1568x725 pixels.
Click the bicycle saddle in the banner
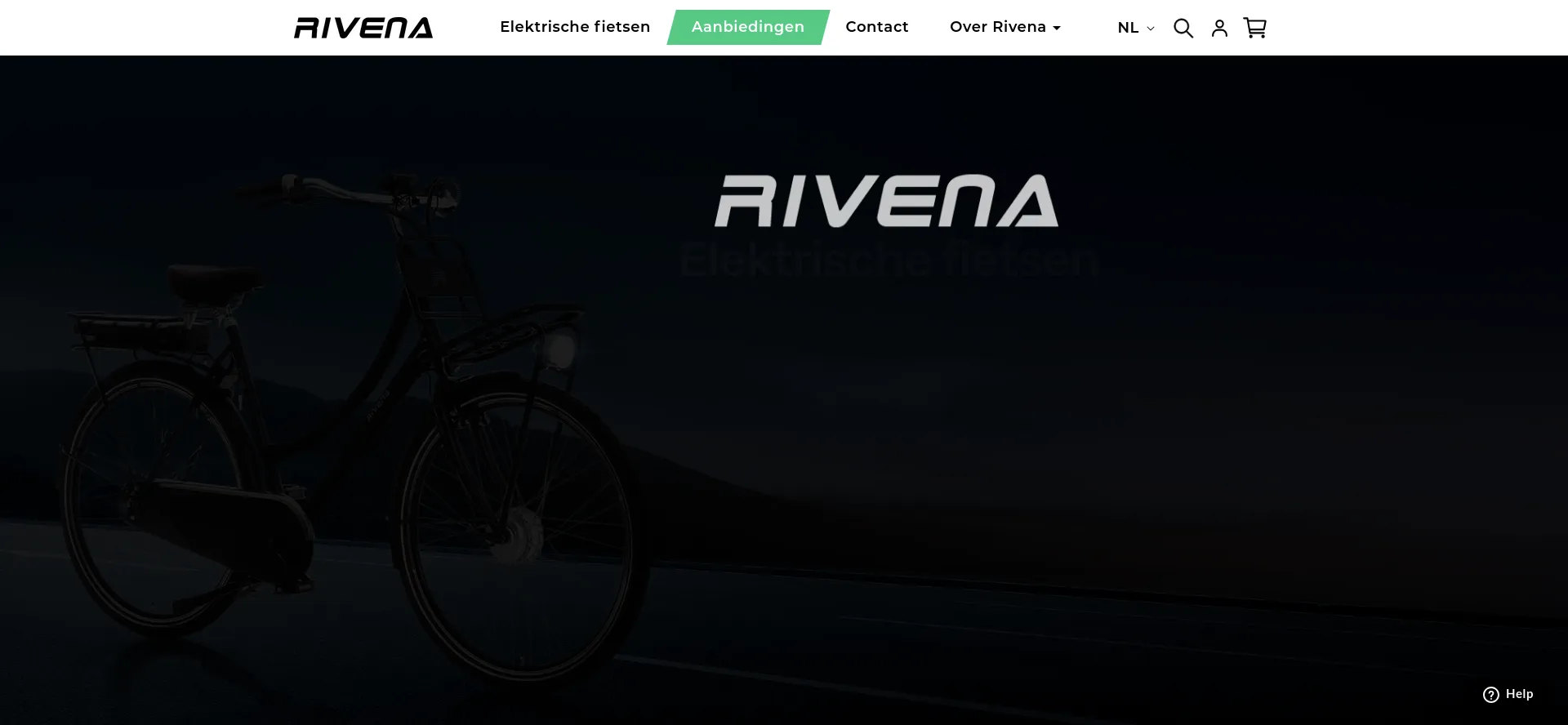pyautogui.click(x=212, y=280)
